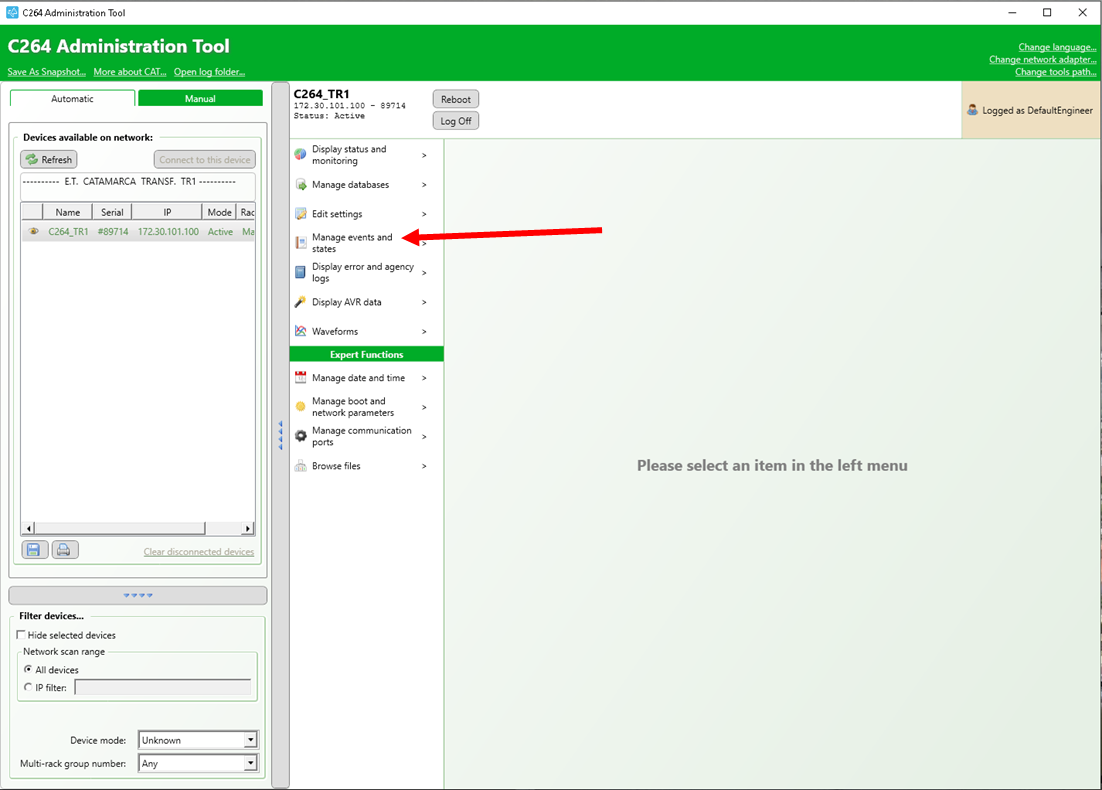Expand the Waveforms chevron
This screenshot has height=790, width=1102.
[x=424, y=331]
